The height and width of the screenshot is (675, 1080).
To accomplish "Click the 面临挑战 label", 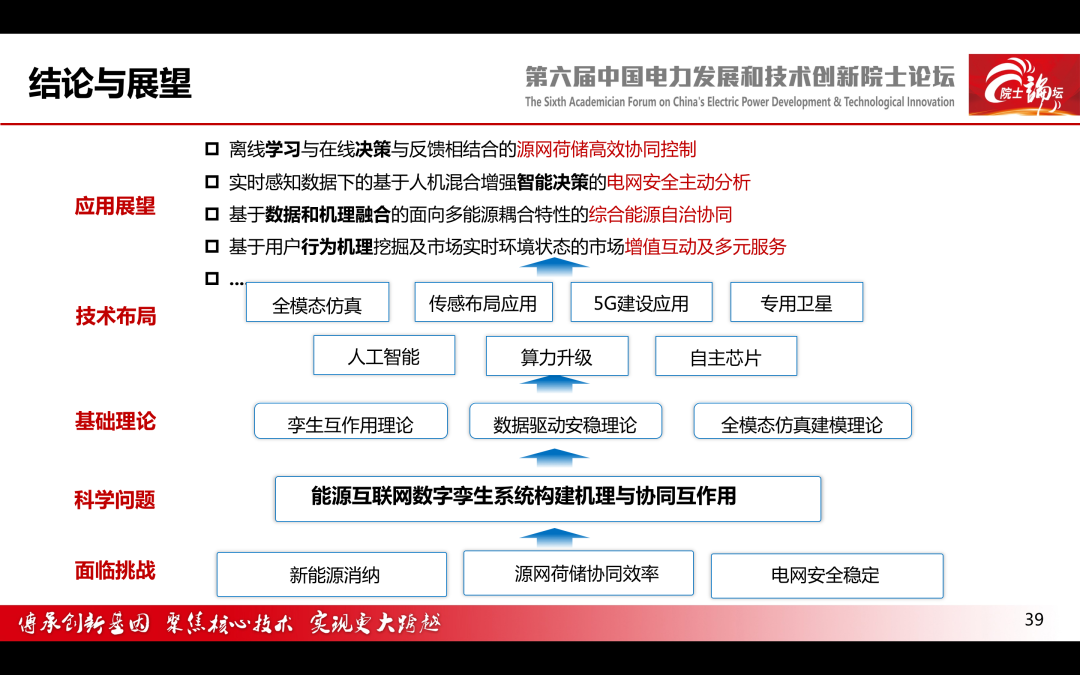I will (x=115, y=570).
